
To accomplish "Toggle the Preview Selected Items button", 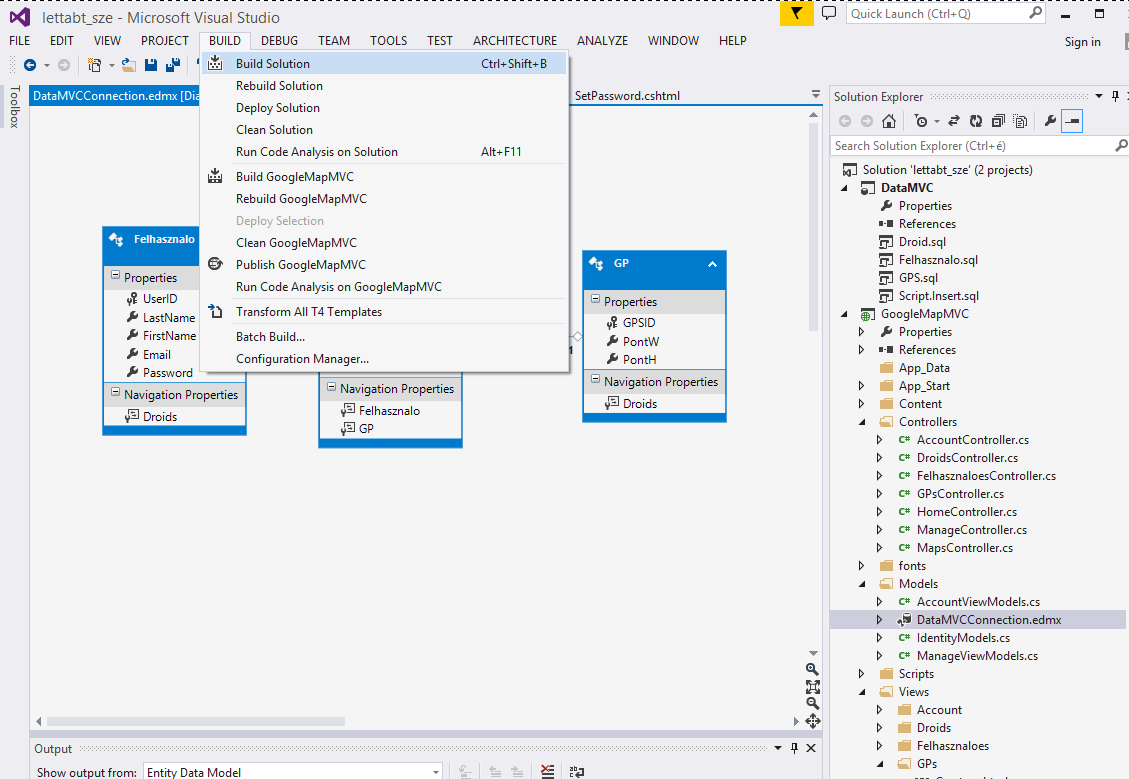I will [1072, 121].
